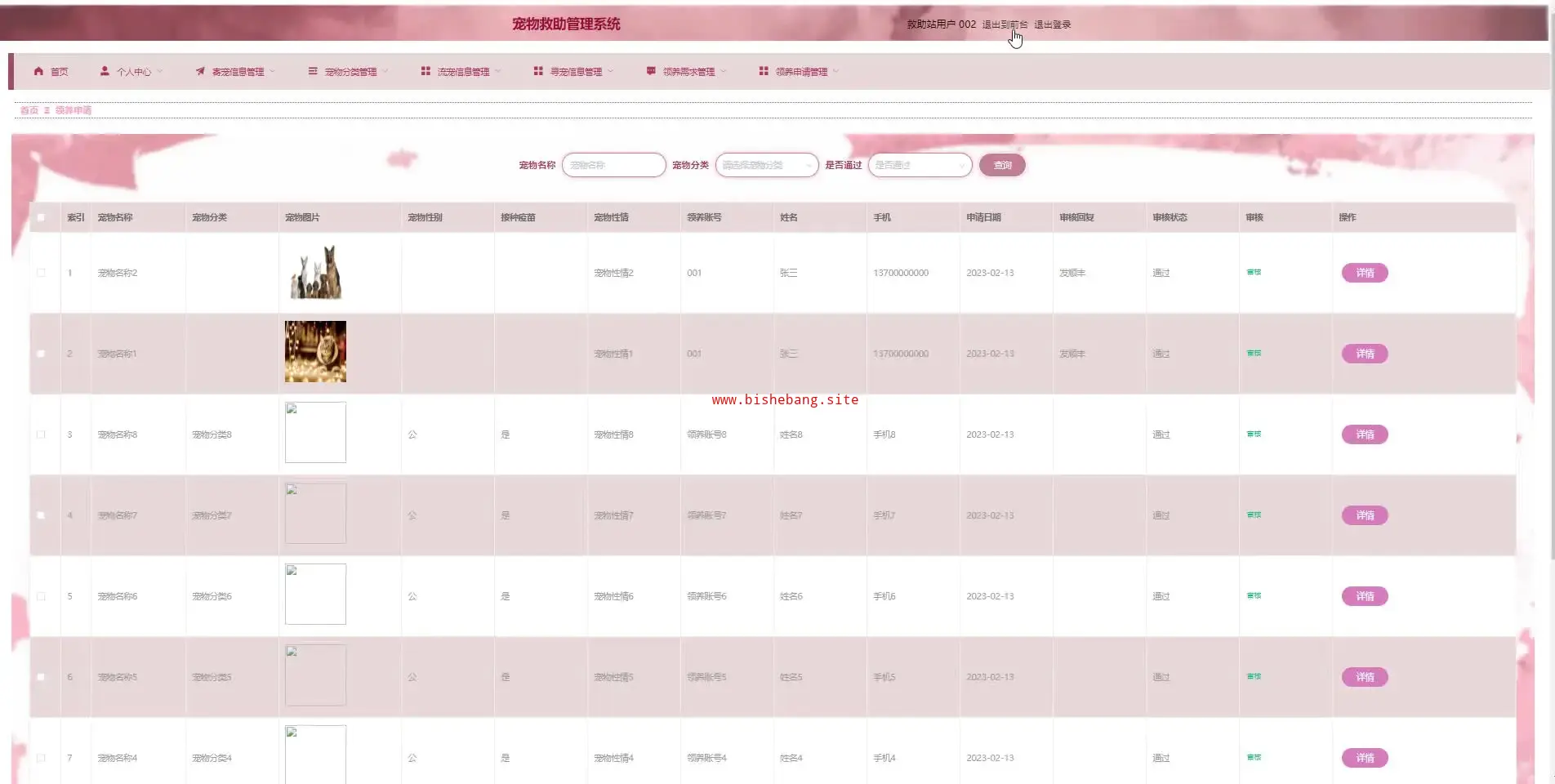The image size is (1555, 784).
Task: Click the 审核状态 column header
Action: 1170,217
